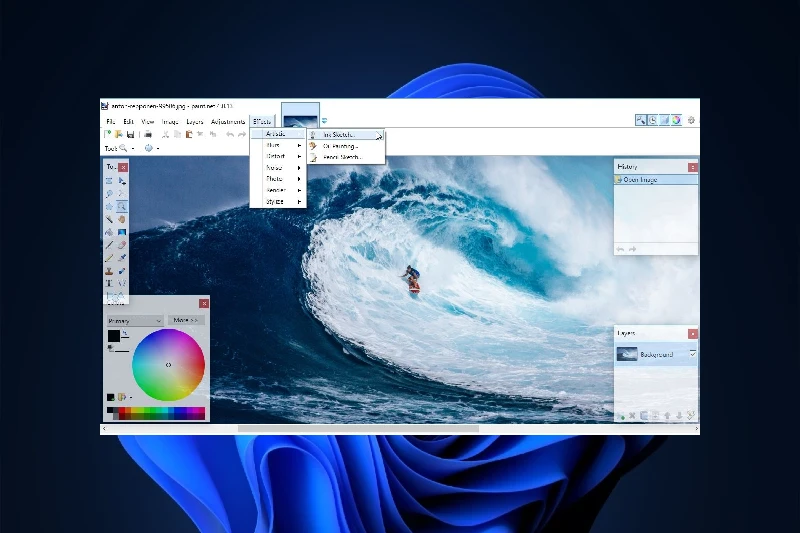Close the History panel
The image size is (800, 533).
point(692,167)
